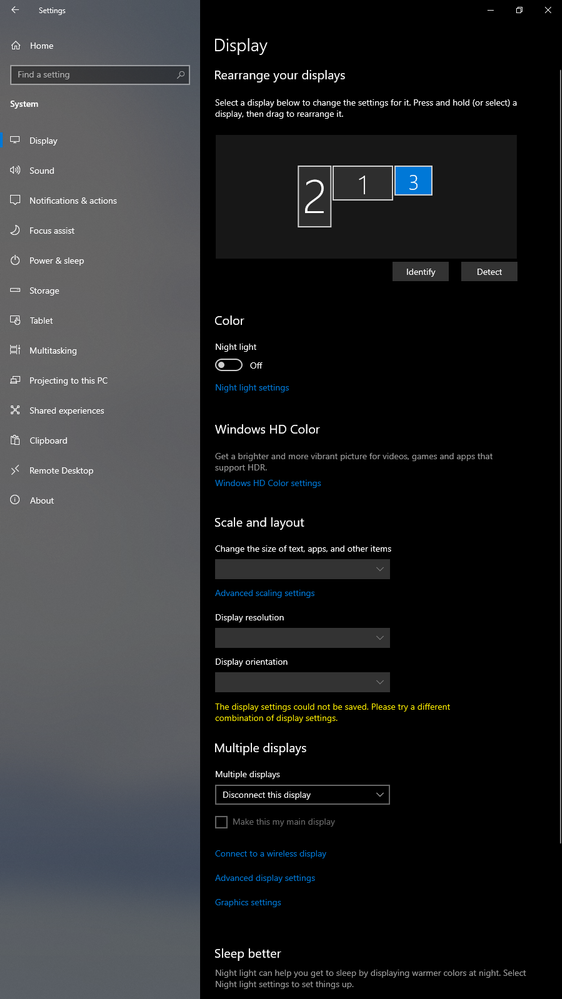Click the Display monitor icon
This screenshot has width=562, height=999.
pos(16,140)
